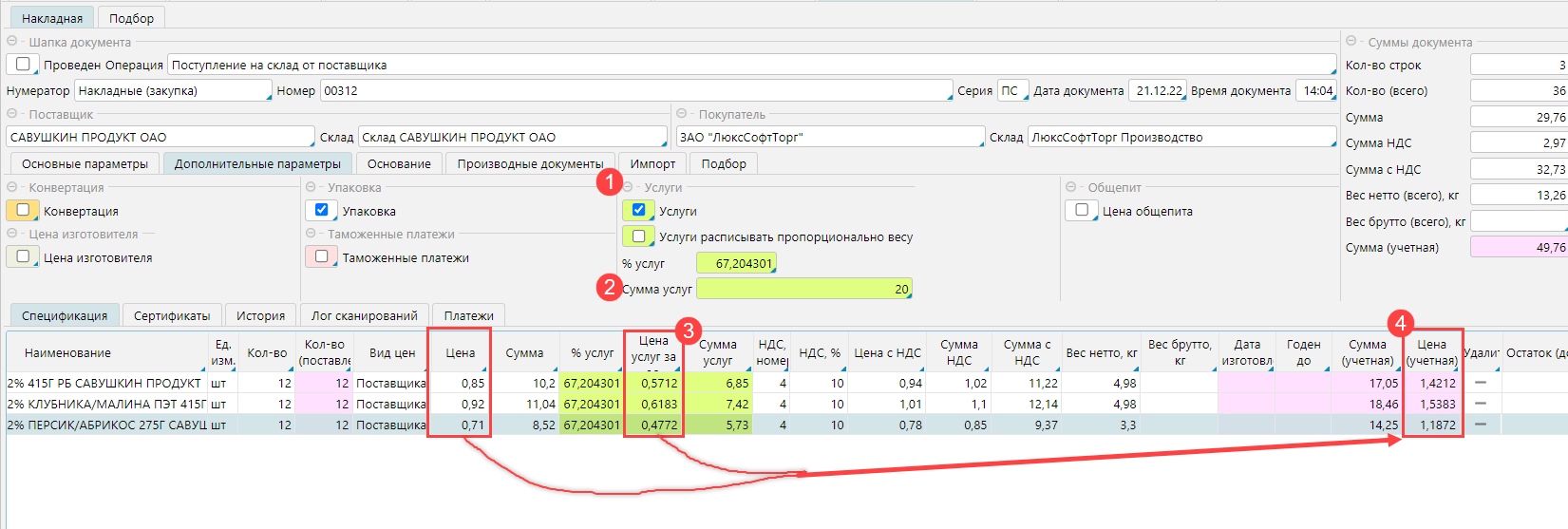The image size is (1568, 529).
Task: Collapse the Покупатель group
Action: (682, 114)
